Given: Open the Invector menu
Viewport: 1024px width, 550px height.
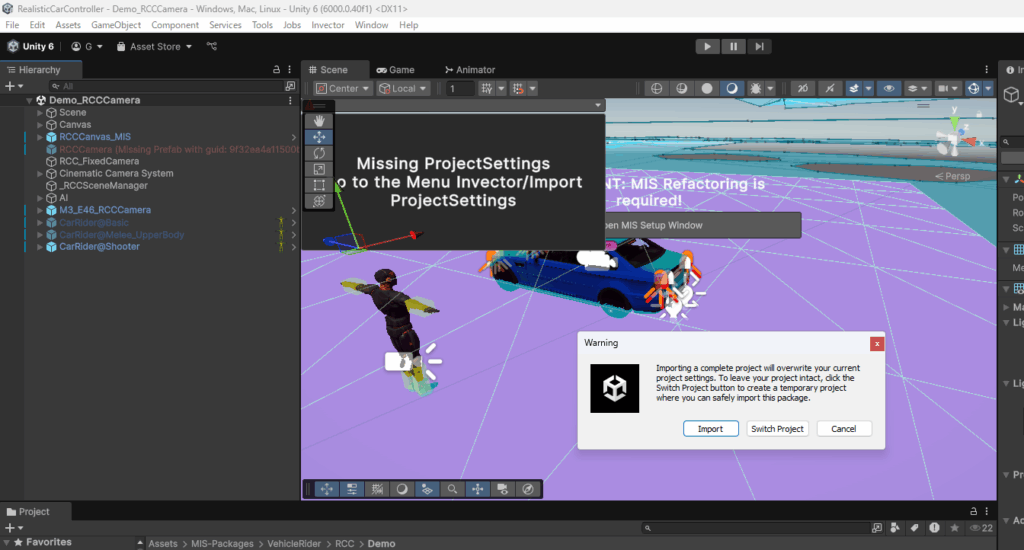Looking at the screenshot, I should 326,24.
